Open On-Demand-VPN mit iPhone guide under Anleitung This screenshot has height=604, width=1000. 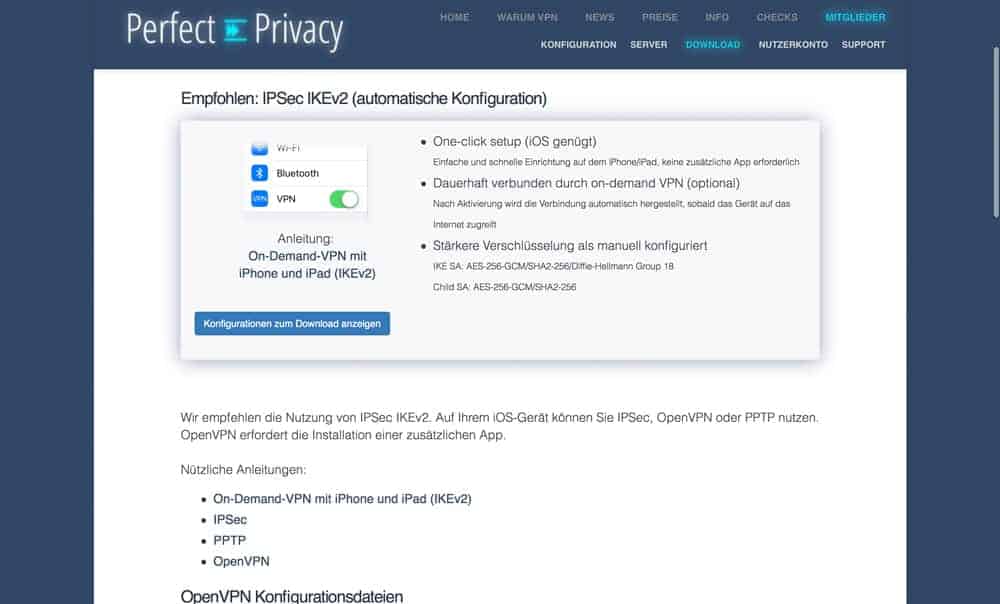(x=307, y=265)
